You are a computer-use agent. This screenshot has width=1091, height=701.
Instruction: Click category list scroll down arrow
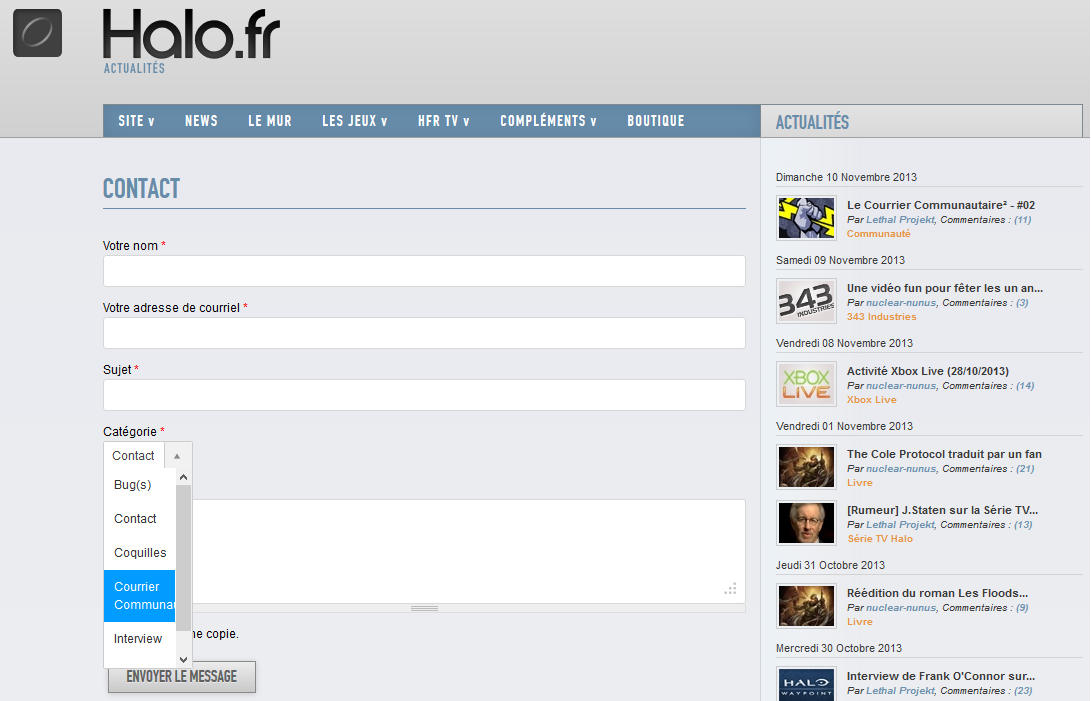click(184, 659)
